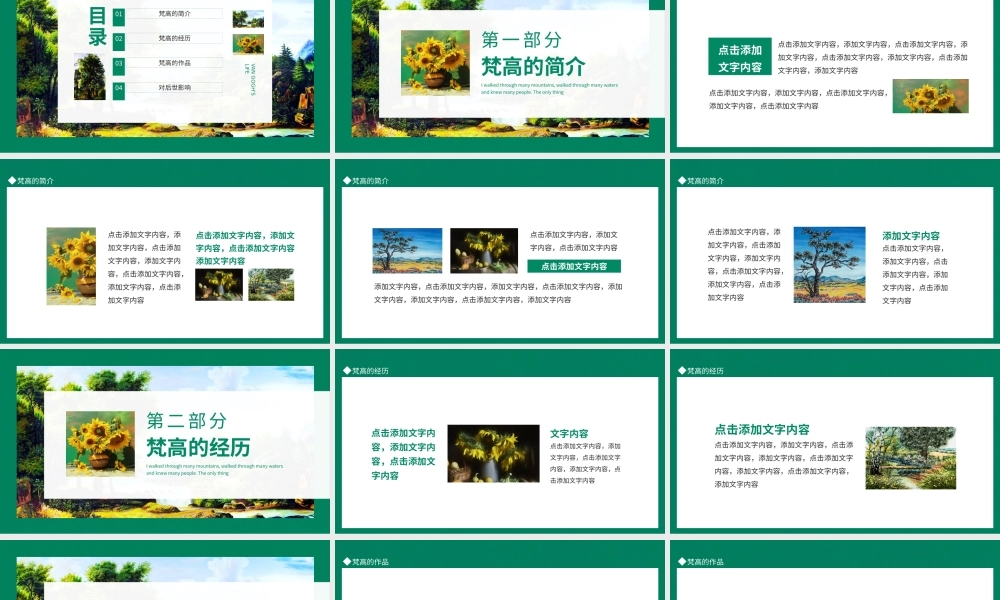Click the sunflower image on 第二部分 slide
This screenshot has height=600, width=1000.
(x=100, y=444)
